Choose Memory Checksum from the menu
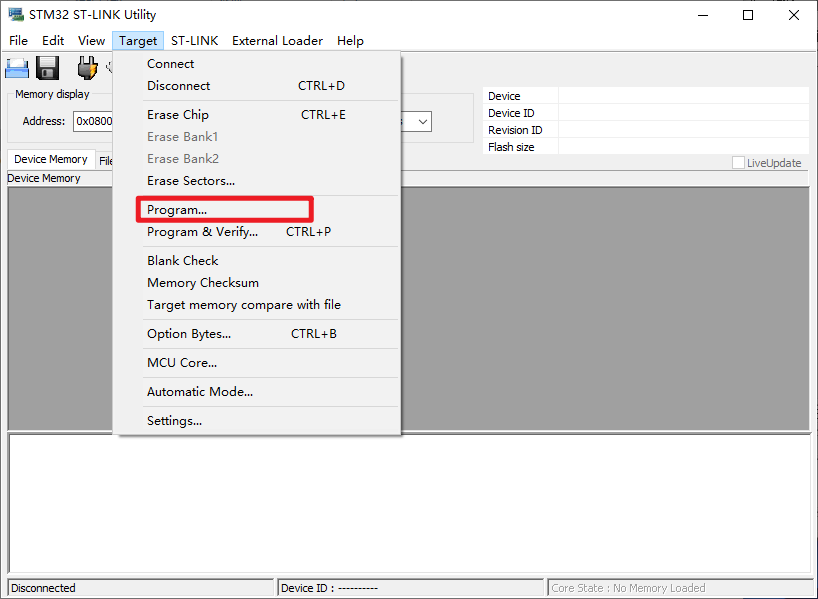 click(257, 282)
